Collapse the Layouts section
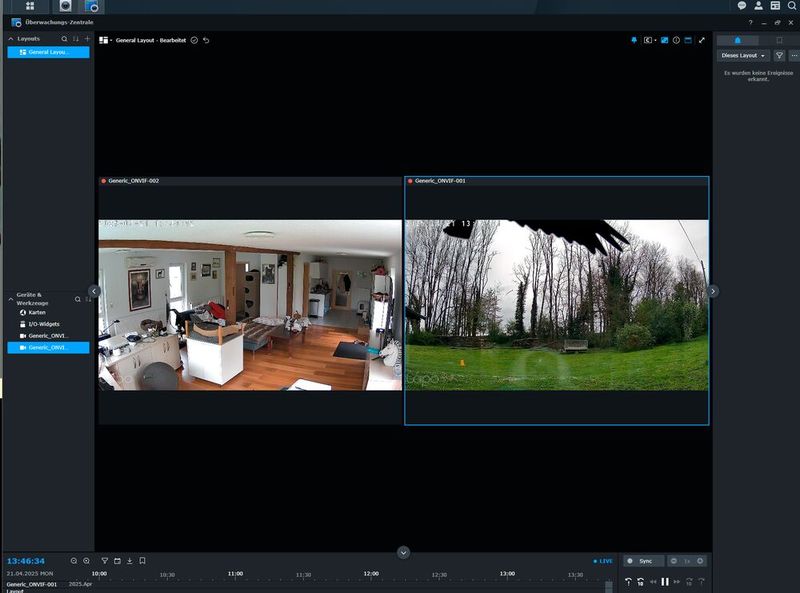This screenshot has height=593, width=800. 11,39
